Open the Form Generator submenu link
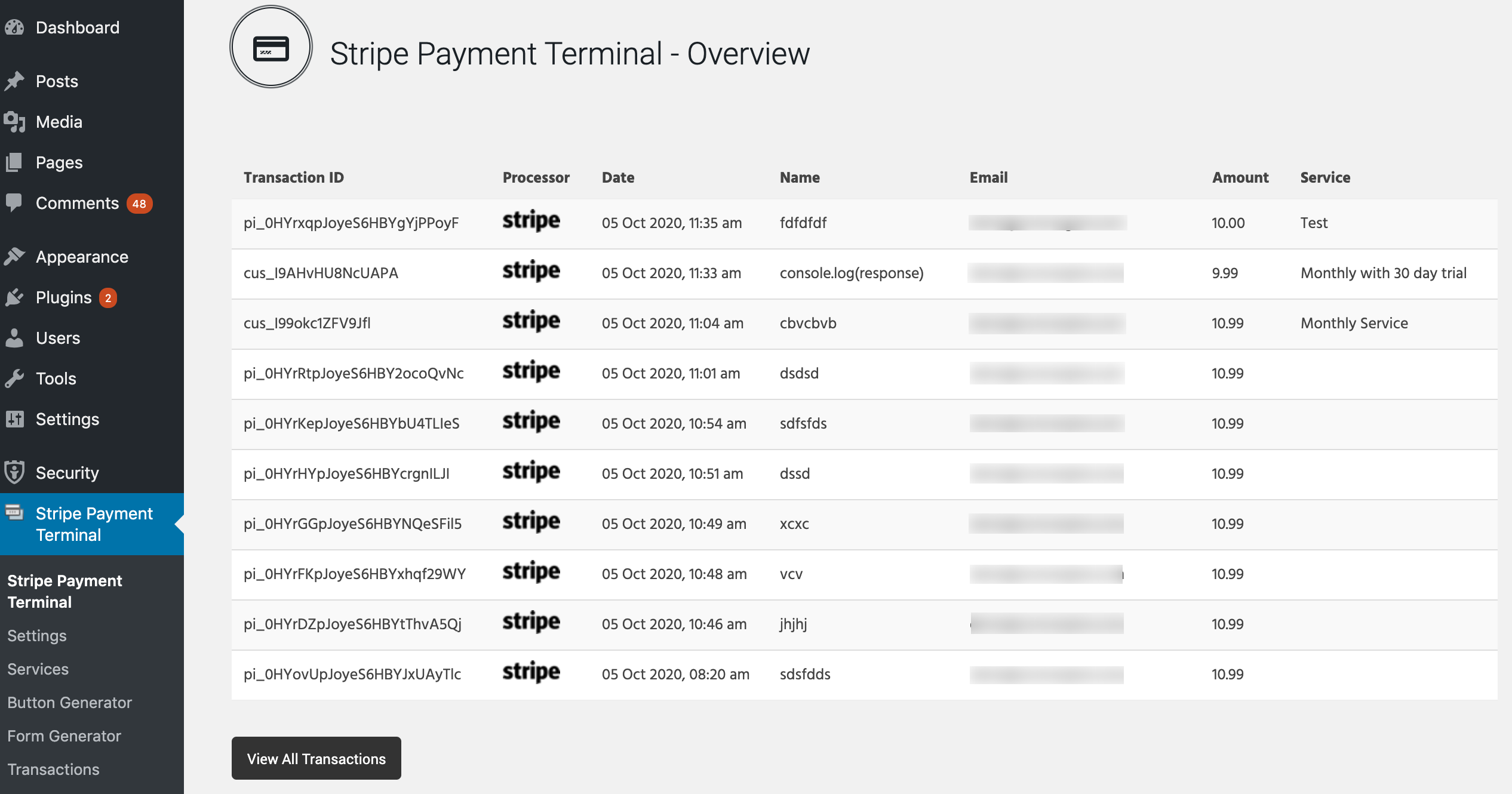The image size is (1512, 794). pyautogui.click(x=64, y=736)
